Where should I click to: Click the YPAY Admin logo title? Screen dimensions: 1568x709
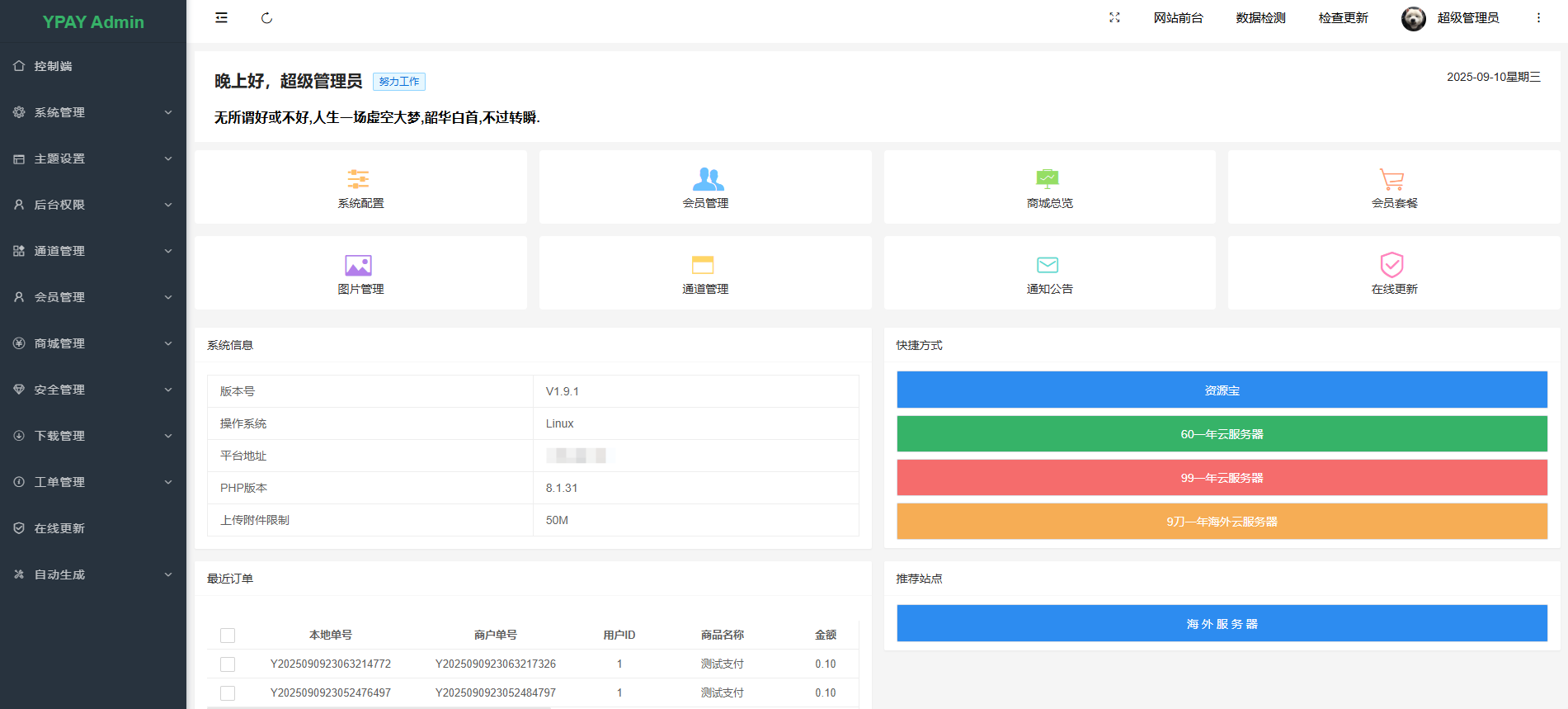pyautogui.click(x=93, y=22)
